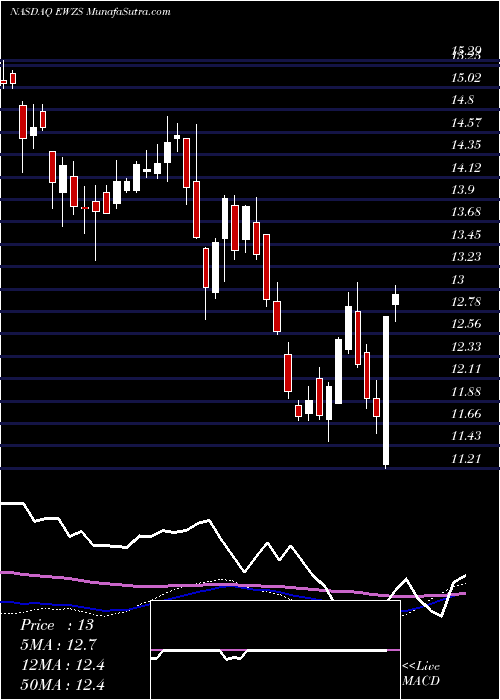The image size is (500, 700).
Task: Click inside the MACD inset panel
Action: [x=275, y=650]
